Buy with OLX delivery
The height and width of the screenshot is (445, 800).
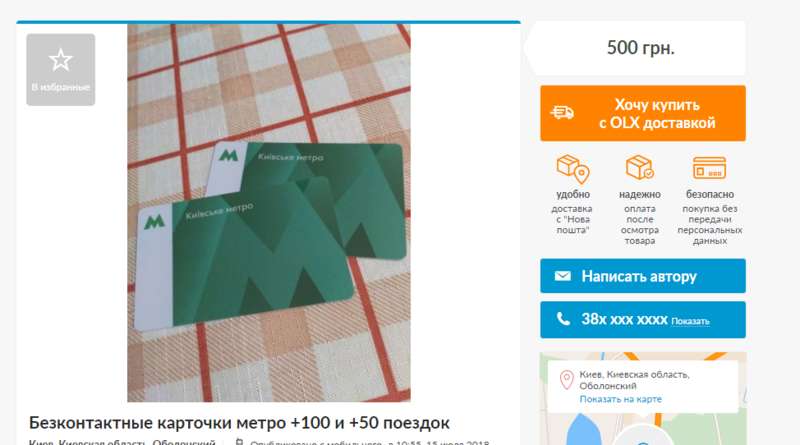pyautogui.click(x=643, y=113)
